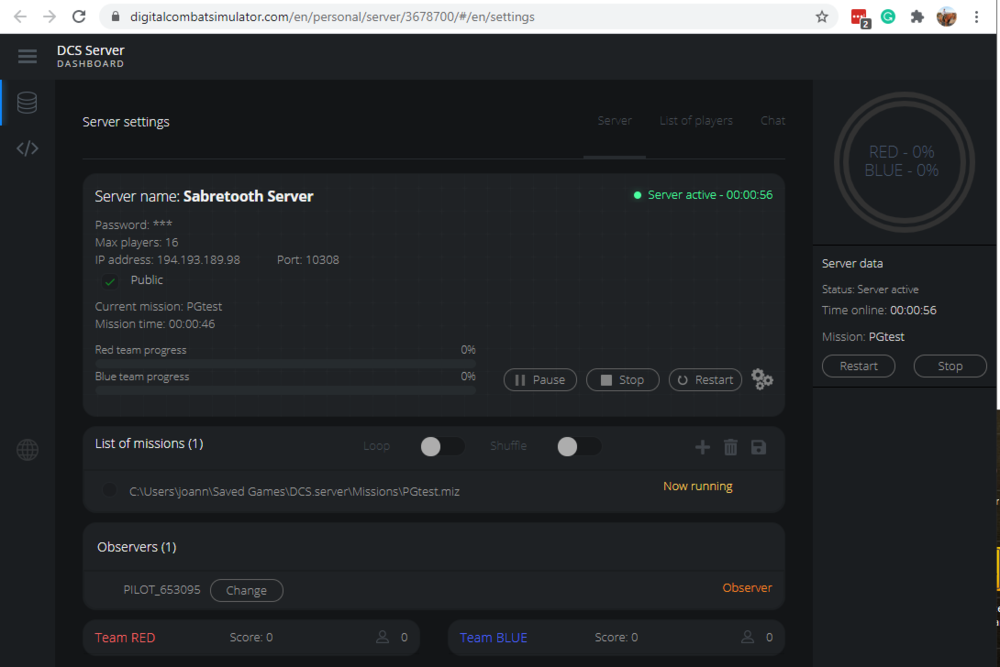
Task: Click the Red team progress bar
Action: tap(285, 363)
